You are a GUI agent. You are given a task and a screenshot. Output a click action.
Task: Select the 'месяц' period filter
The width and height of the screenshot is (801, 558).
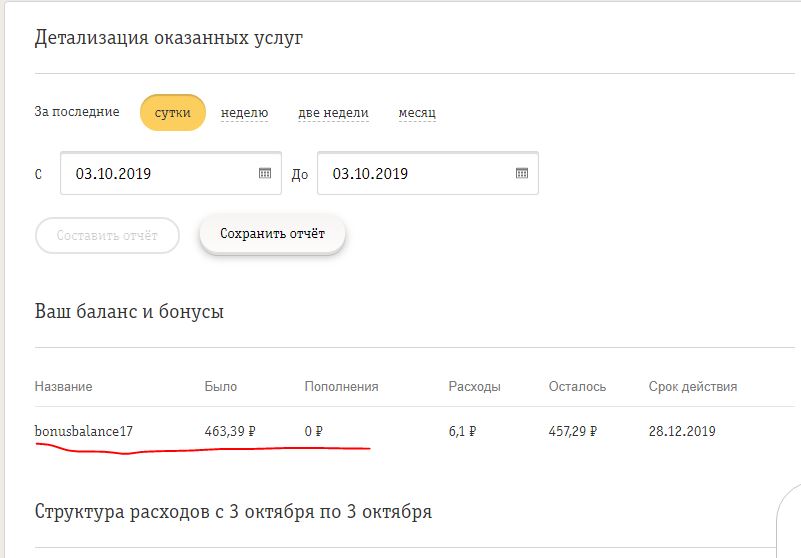click(x=417, y=112)
